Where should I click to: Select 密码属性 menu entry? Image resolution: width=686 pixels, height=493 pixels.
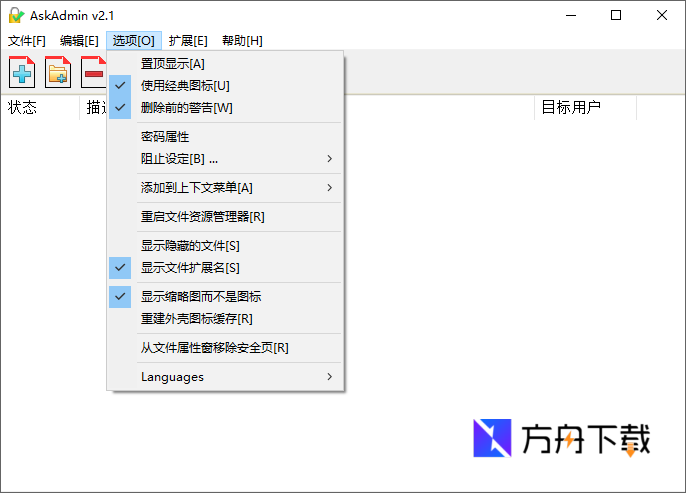click(225, 137)
